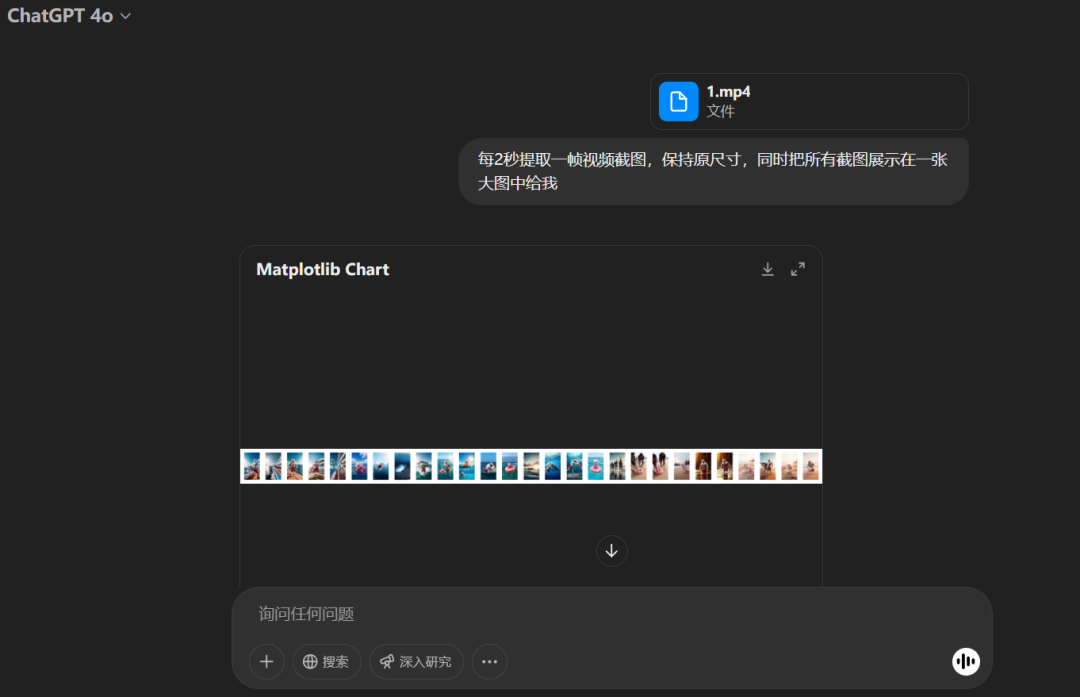Focus the 询问任何问题 message input
Image resolution: width=1080 pixels, height=697 pixels.
tap(600, 614)
